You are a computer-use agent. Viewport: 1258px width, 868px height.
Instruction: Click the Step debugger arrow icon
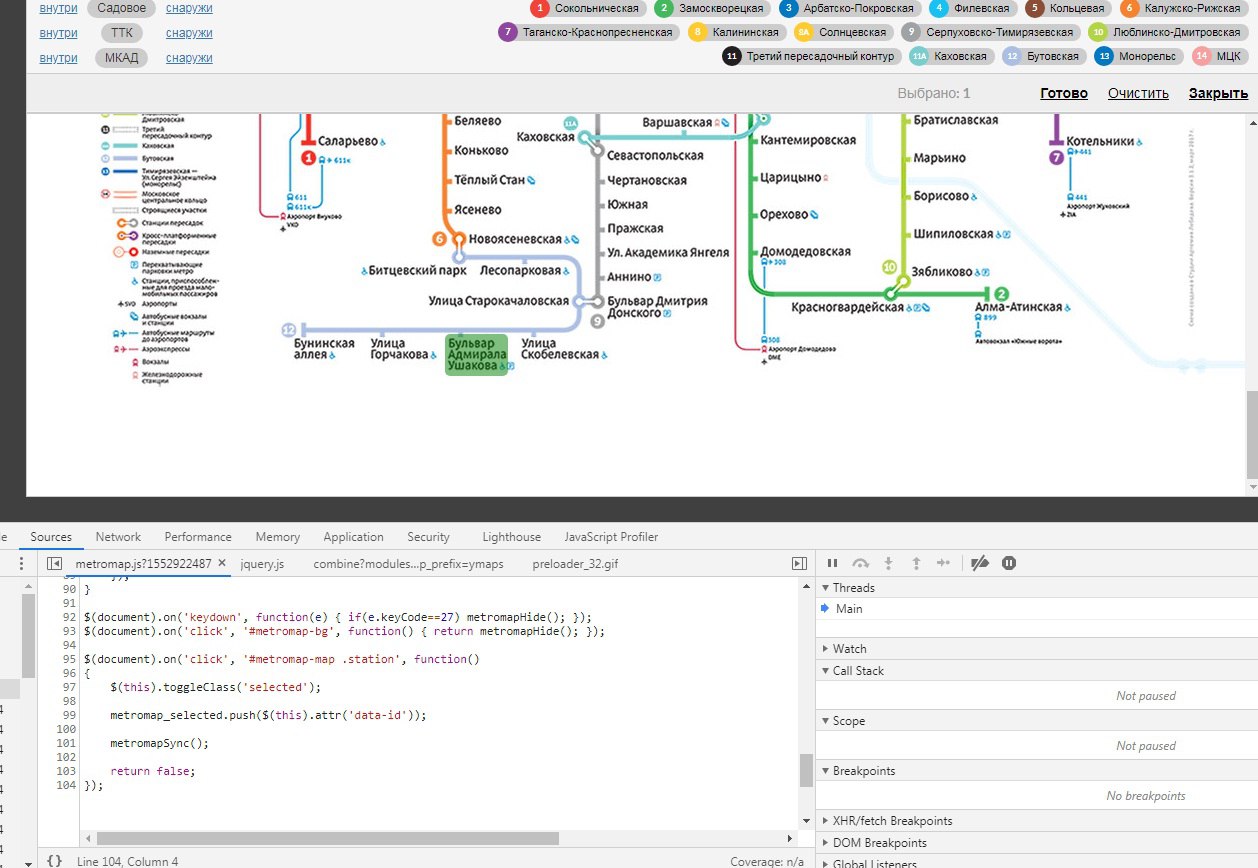click(943, 564)
